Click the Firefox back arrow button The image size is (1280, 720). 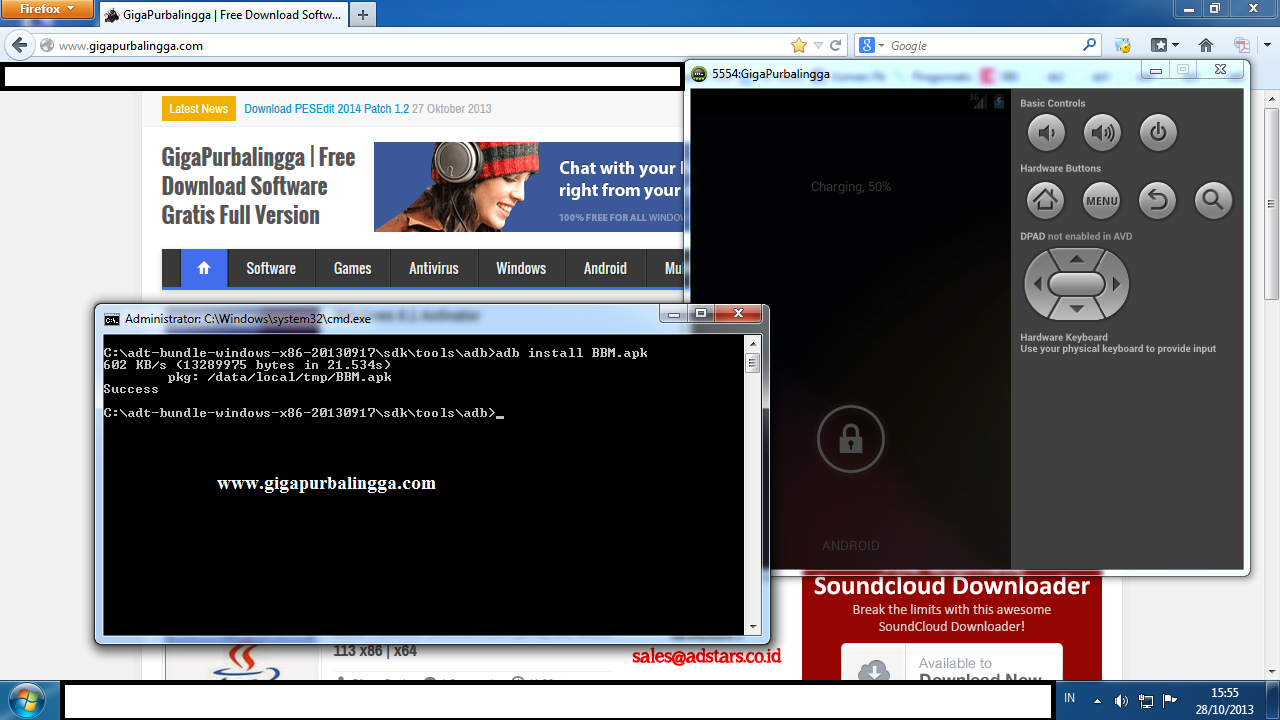[19, 45]
